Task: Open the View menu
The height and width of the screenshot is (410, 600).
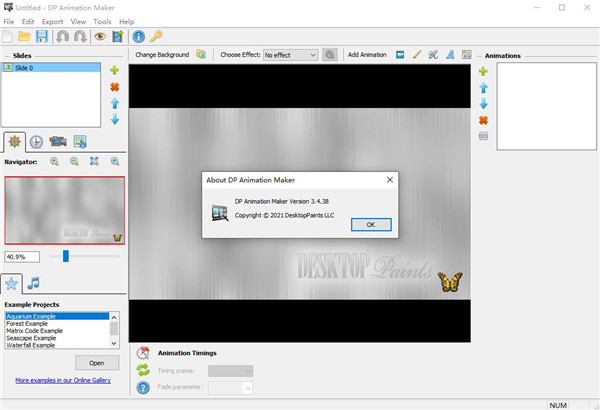Action: [x=78, y=21]
